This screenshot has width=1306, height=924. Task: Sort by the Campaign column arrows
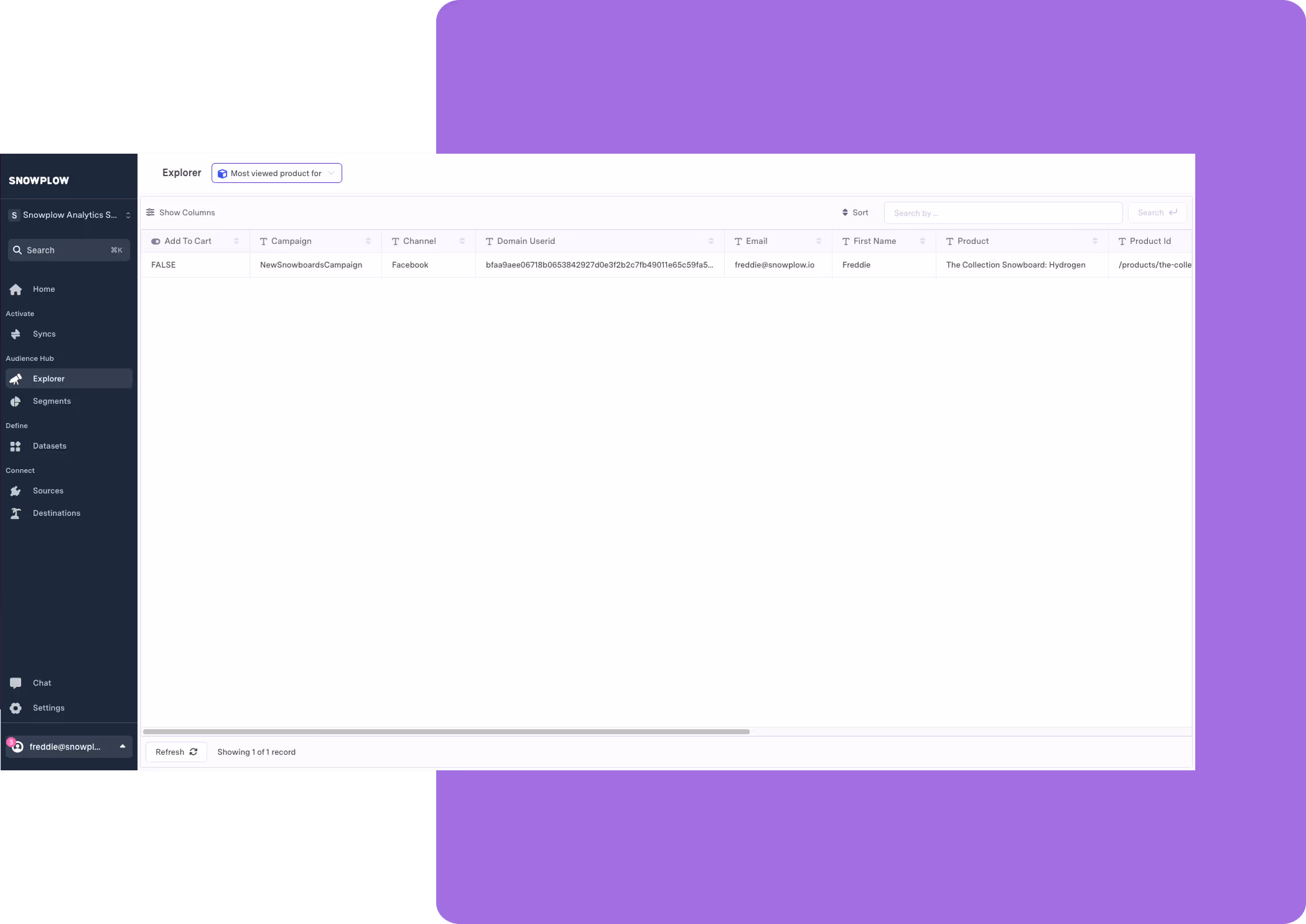pos(368,241)
